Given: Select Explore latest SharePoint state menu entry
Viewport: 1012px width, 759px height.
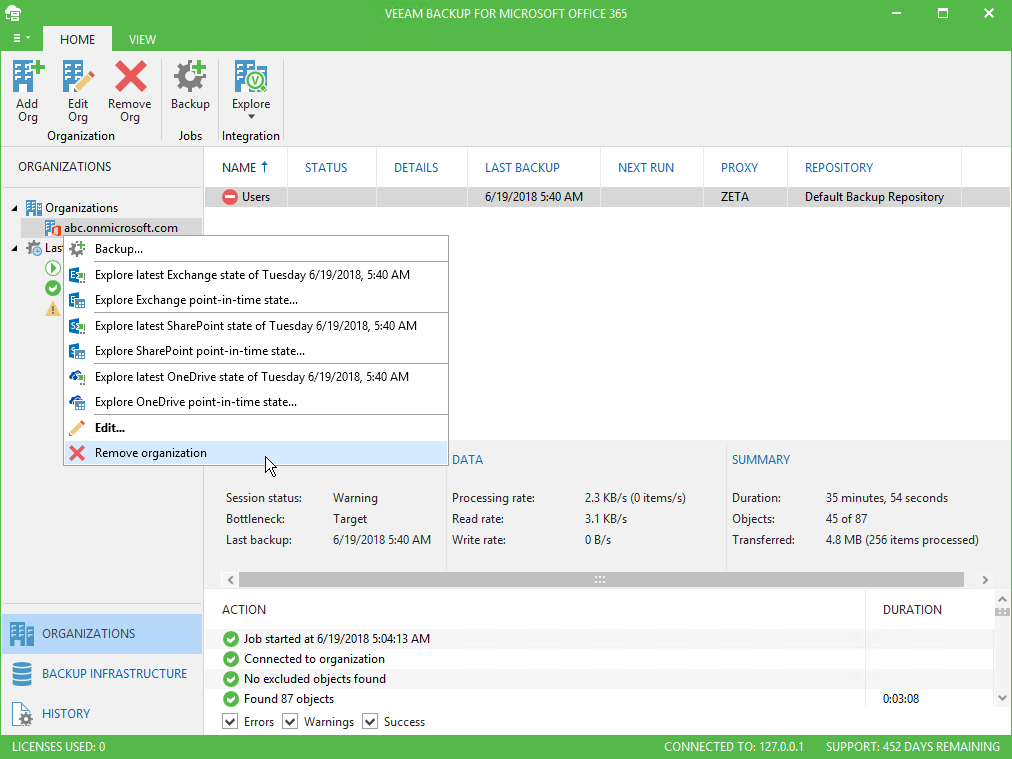Looking at the screenshot, I should [x=256, y=326].
